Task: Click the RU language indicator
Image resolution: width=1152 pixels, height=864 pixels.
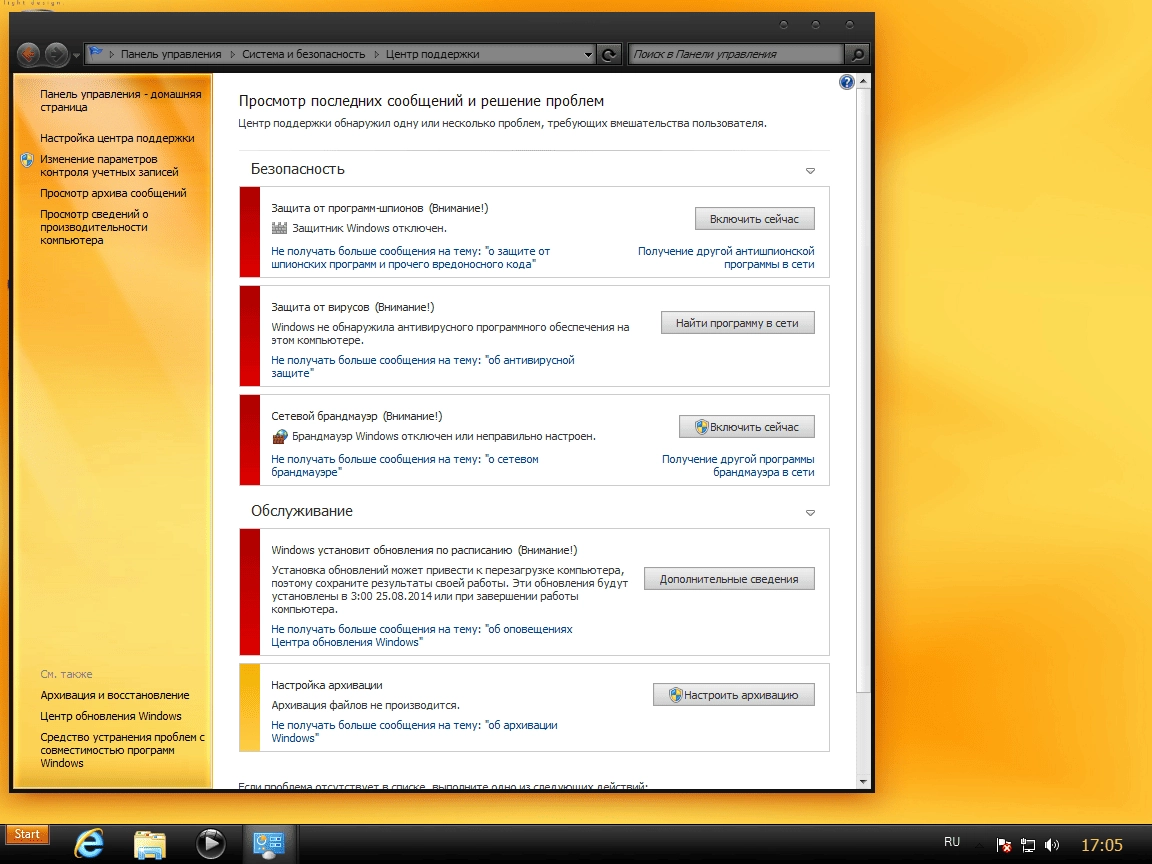Action: 952,842
